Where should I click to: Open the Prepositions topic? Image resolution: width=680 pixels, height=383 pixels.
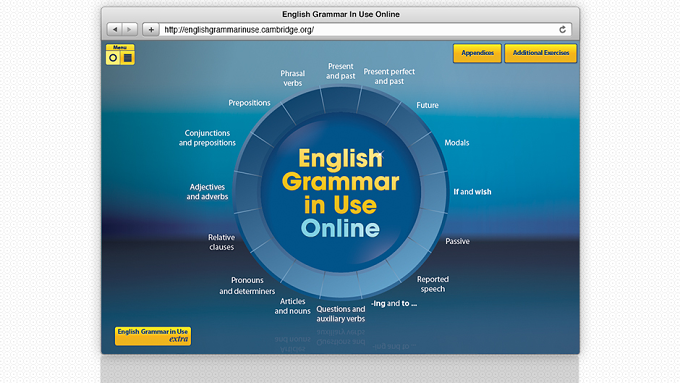(x=249, y=103)
